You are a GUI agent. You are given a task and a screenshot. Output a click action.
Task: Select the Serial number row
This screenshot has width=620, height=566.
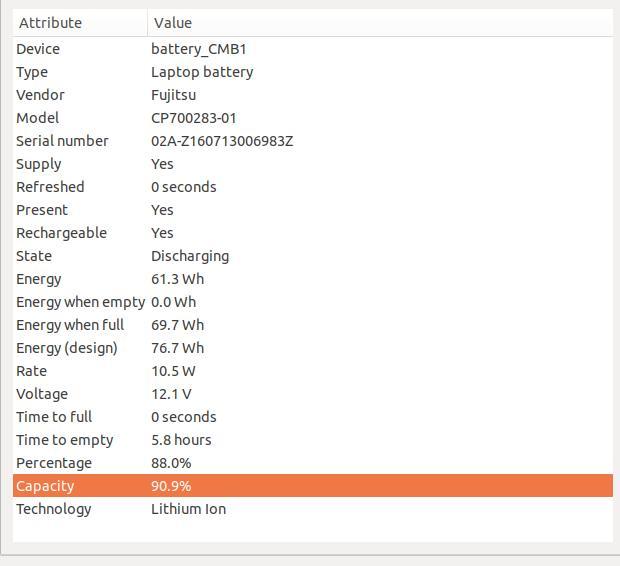pyautogui.click(x=313, y=141)
